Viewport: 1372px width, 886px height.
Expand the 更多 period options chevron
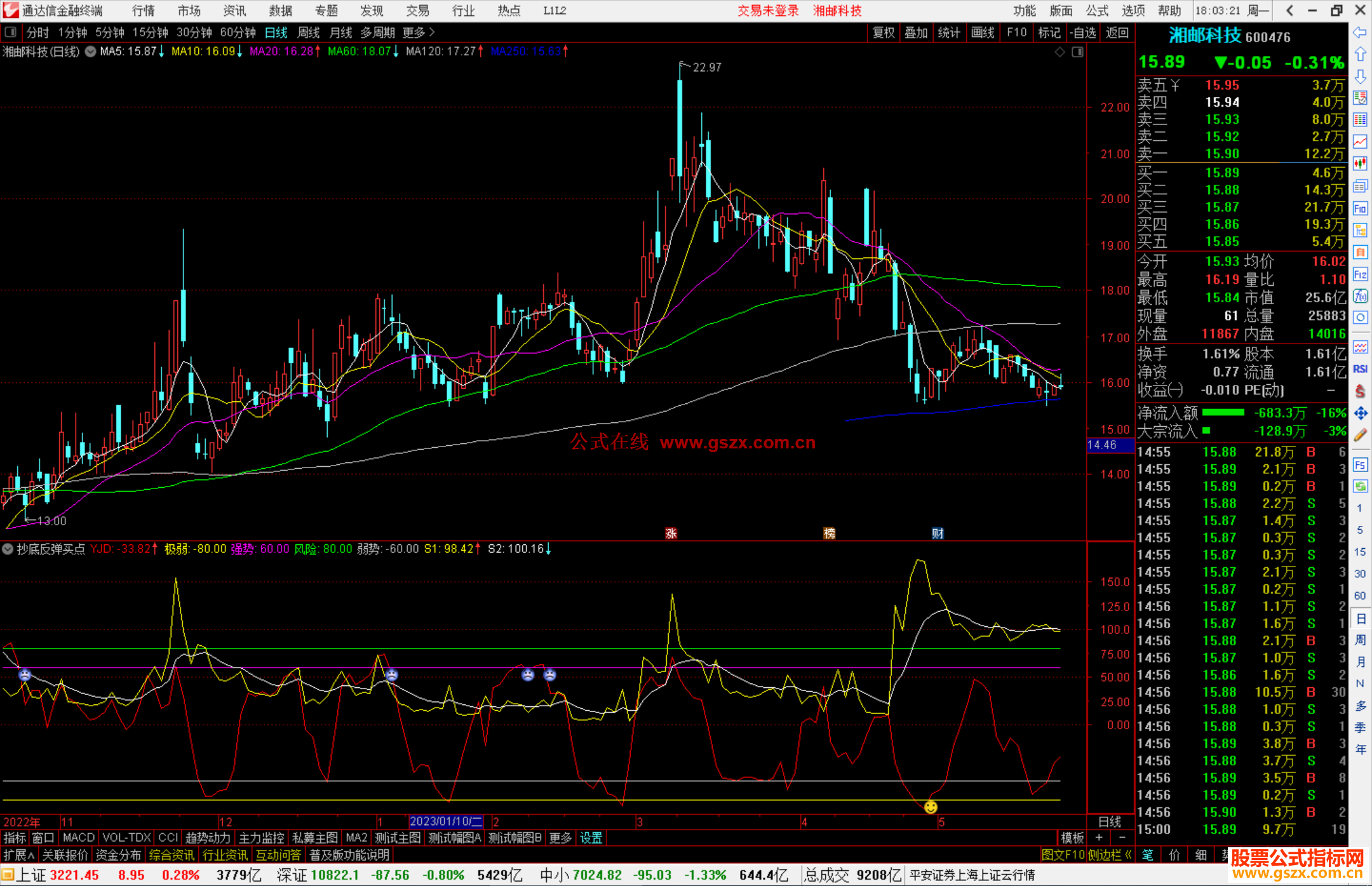point(432,32)
